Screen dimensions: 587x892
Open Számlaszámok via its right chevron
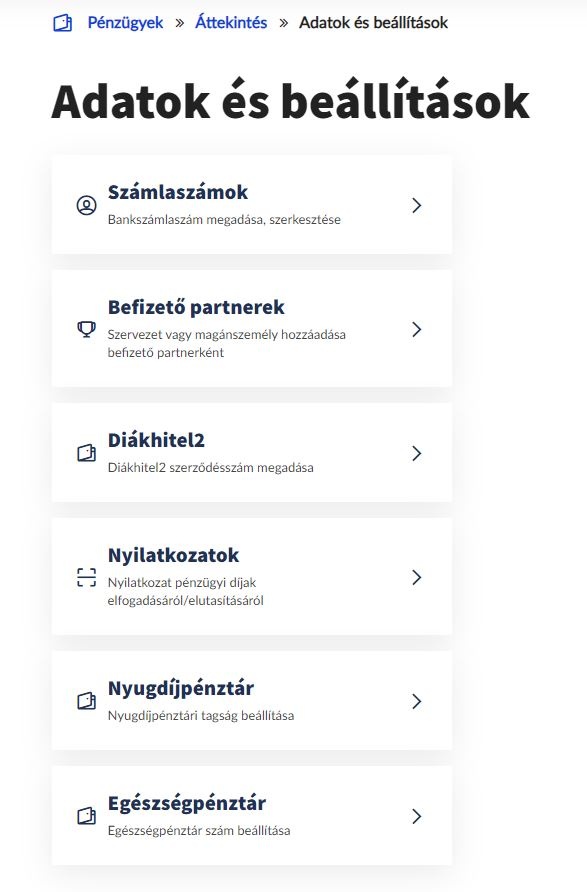pos(416,205)
